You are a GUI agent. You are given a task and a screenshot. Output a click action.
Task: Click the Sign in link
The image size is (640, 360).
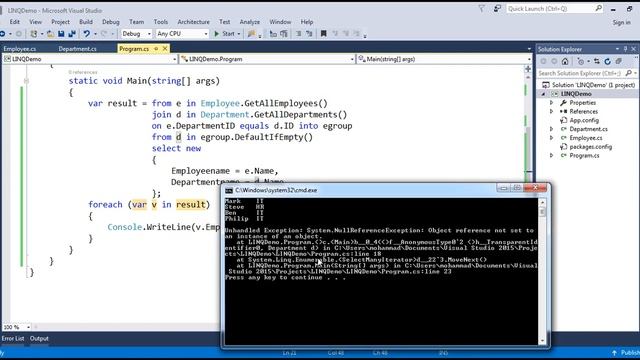[622, 22]
